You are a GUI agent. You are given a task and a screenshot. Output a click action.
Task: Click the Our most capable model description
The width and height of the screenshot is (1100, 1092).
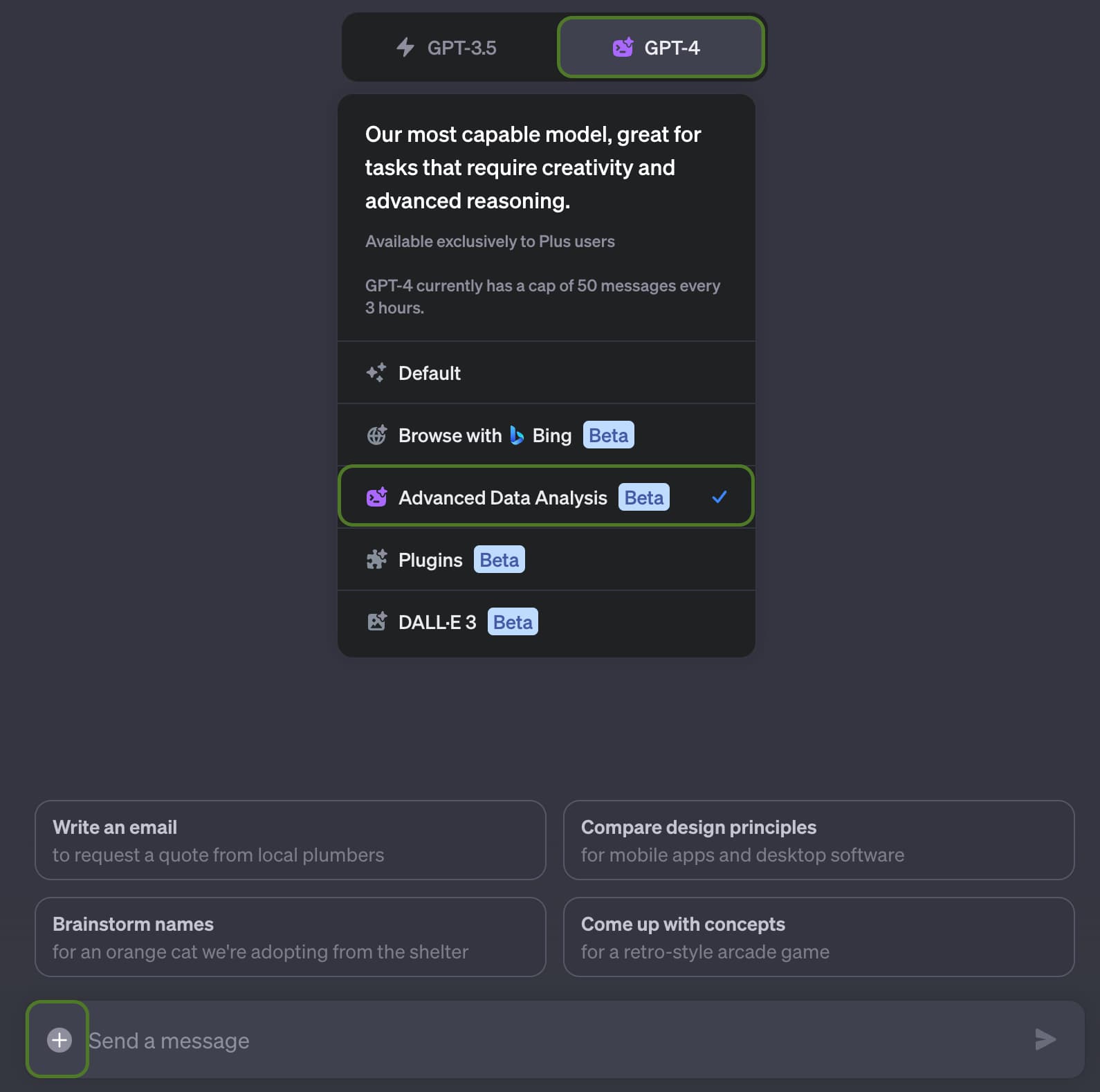coord(533,167)
